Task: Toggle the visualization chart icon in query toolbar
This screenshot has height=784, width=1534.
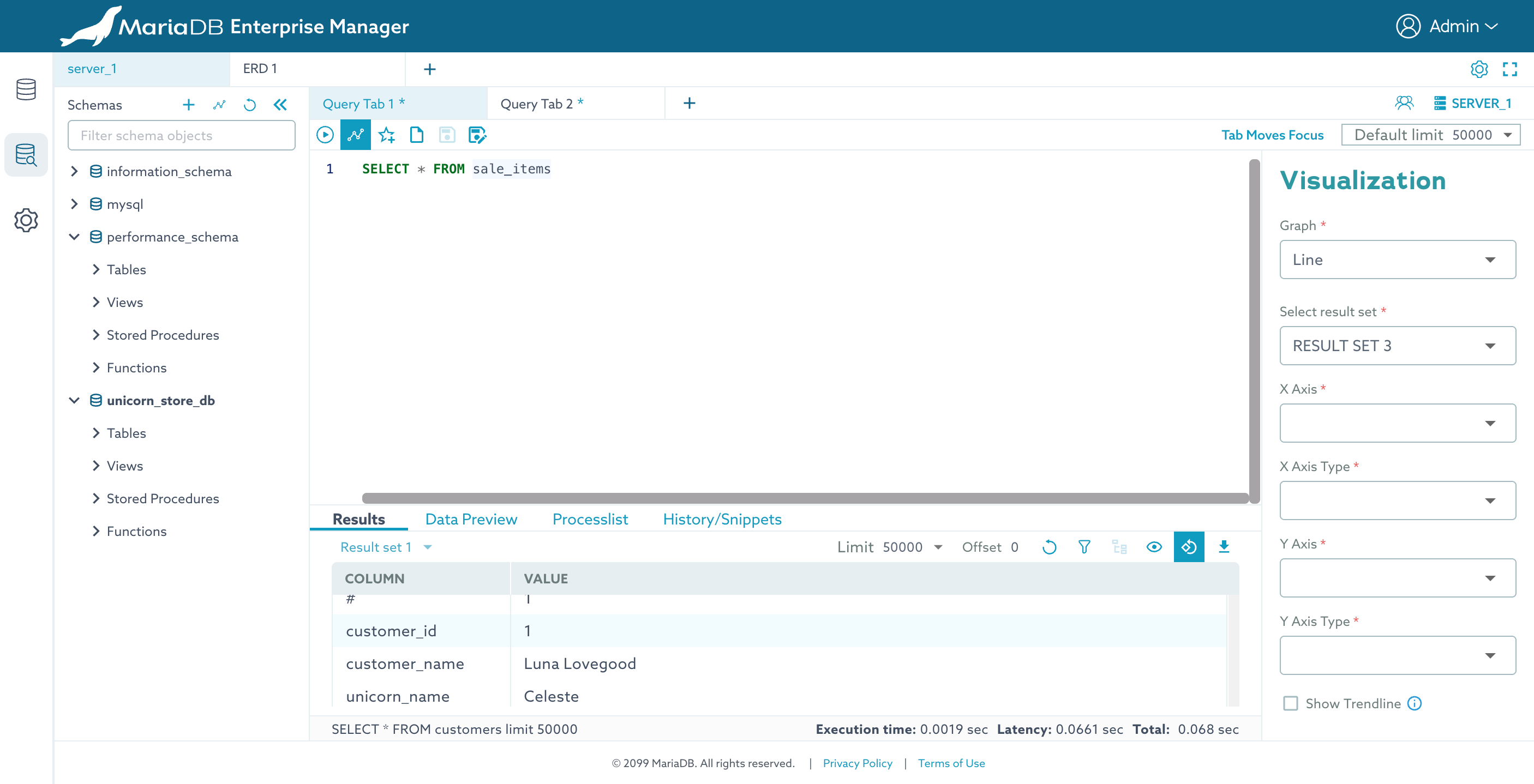Action: pos(356,135)
